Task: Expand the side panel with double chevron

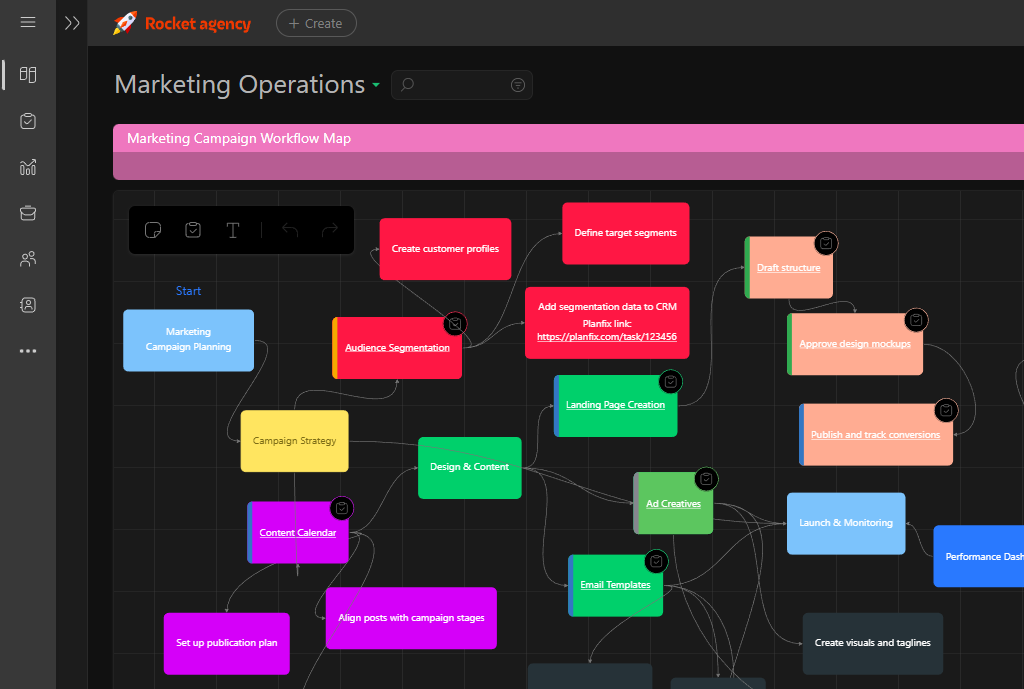Action: pos(72,23)
